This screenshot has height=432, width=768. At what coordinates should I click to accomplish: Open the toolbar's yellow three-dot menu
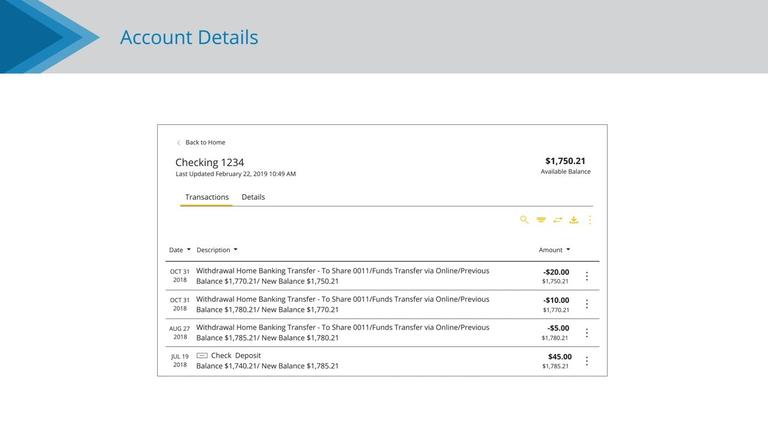590,220
